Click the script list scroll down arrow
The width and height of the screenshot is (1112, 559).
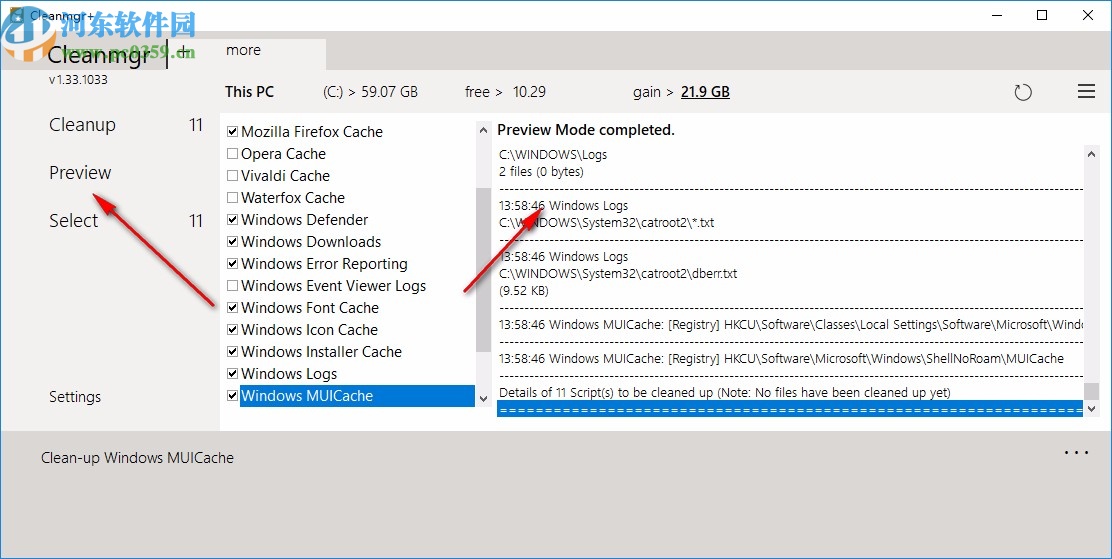click(483, 399)
